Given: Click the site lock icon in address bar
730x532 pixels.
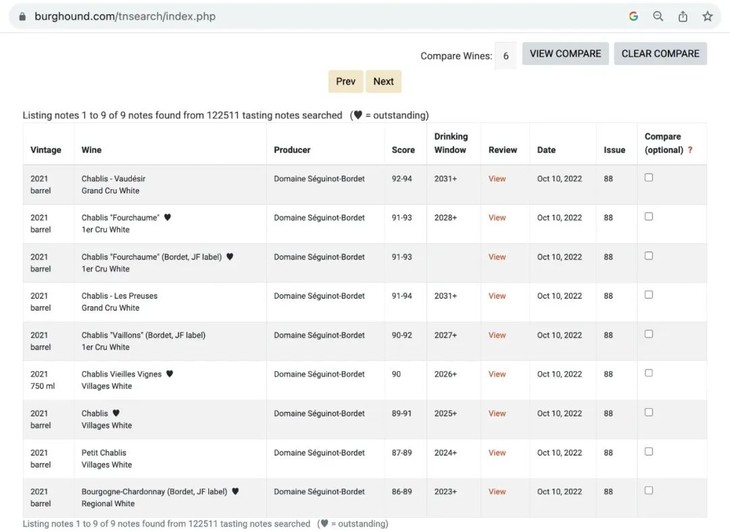Looking at the screenshot, I should point(22,17).
